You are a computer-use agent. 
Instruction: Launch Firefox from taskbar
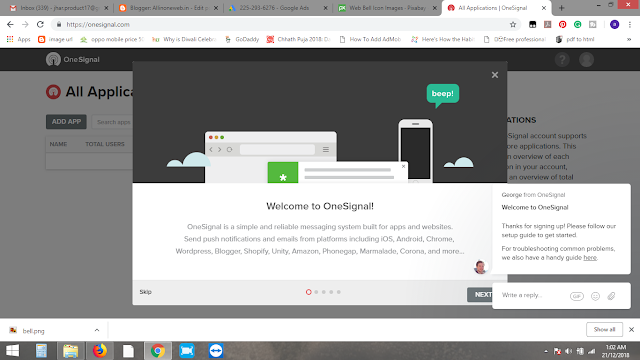click(99, 351)
